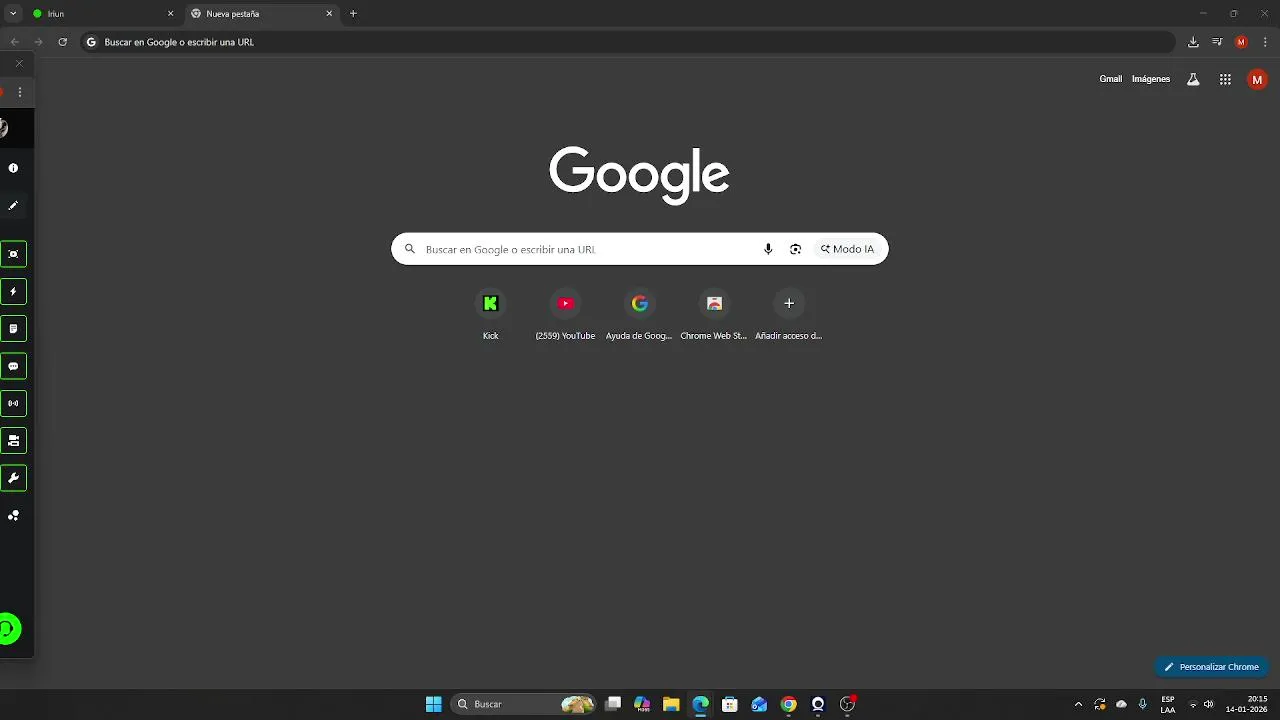
Task: Click the Modo IA button
Action: tap(848, 249)
